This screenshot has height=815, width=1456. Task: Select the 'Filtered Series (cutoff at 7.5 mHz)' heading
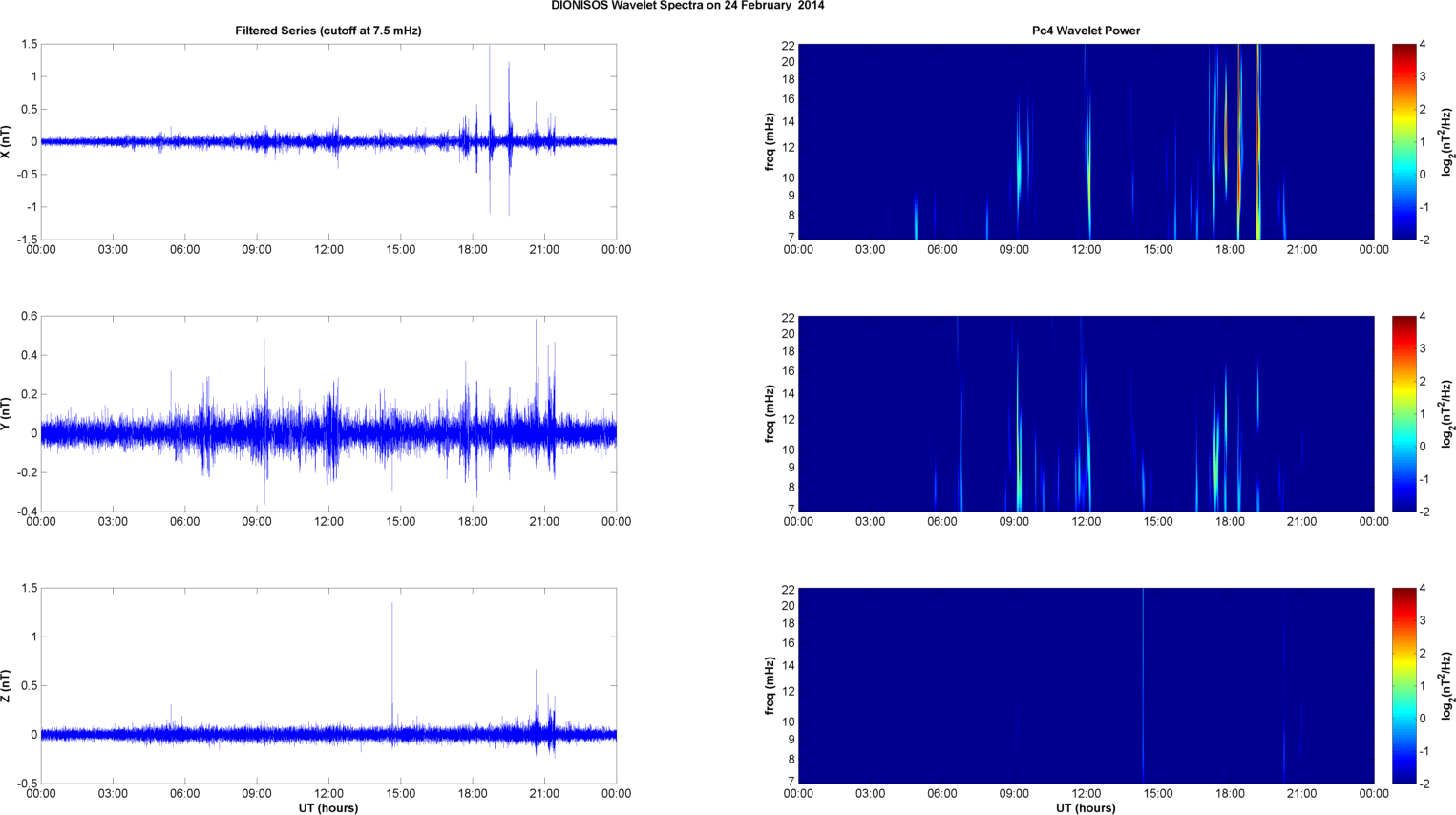pos(328,31)
